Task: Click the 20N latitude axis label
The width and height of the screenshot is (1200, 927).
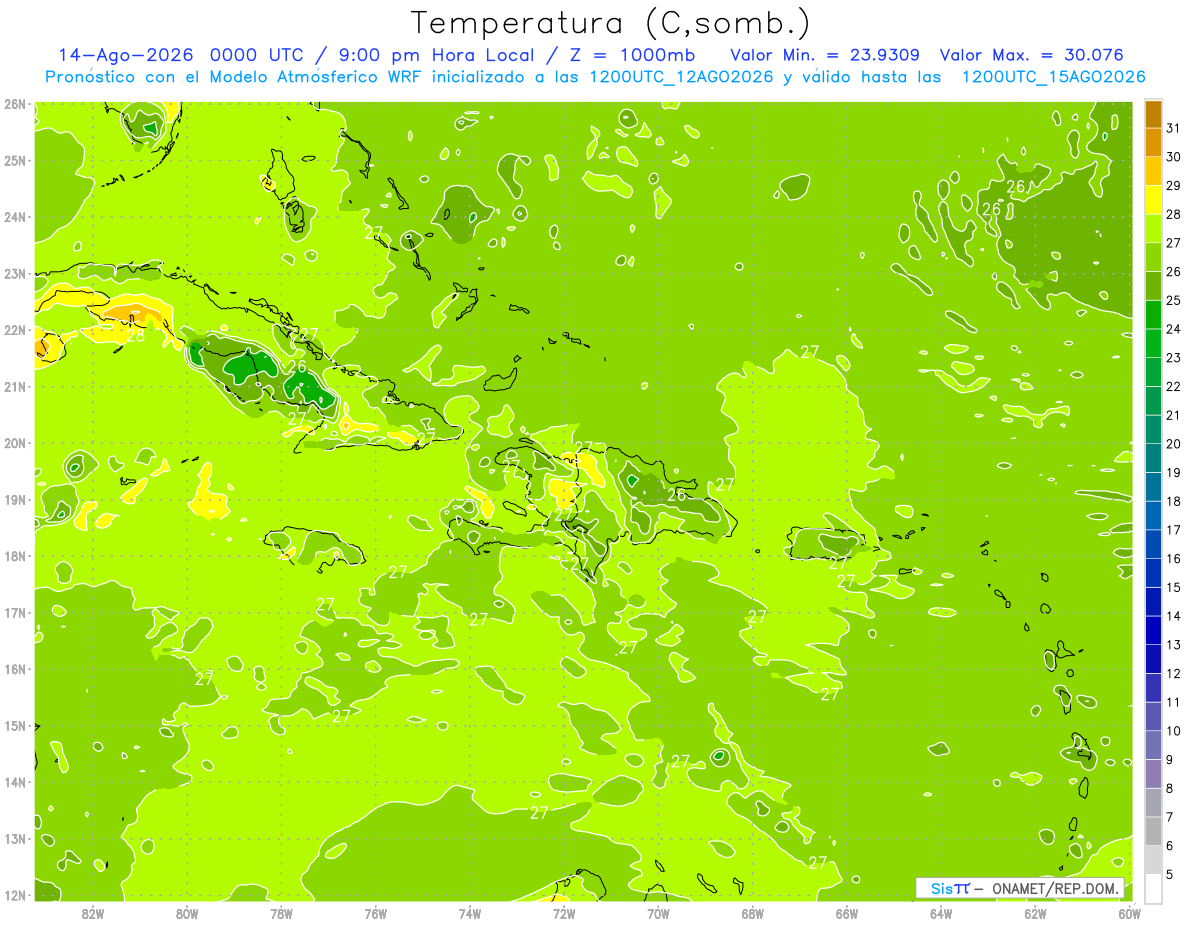Action: click(14, 443)
